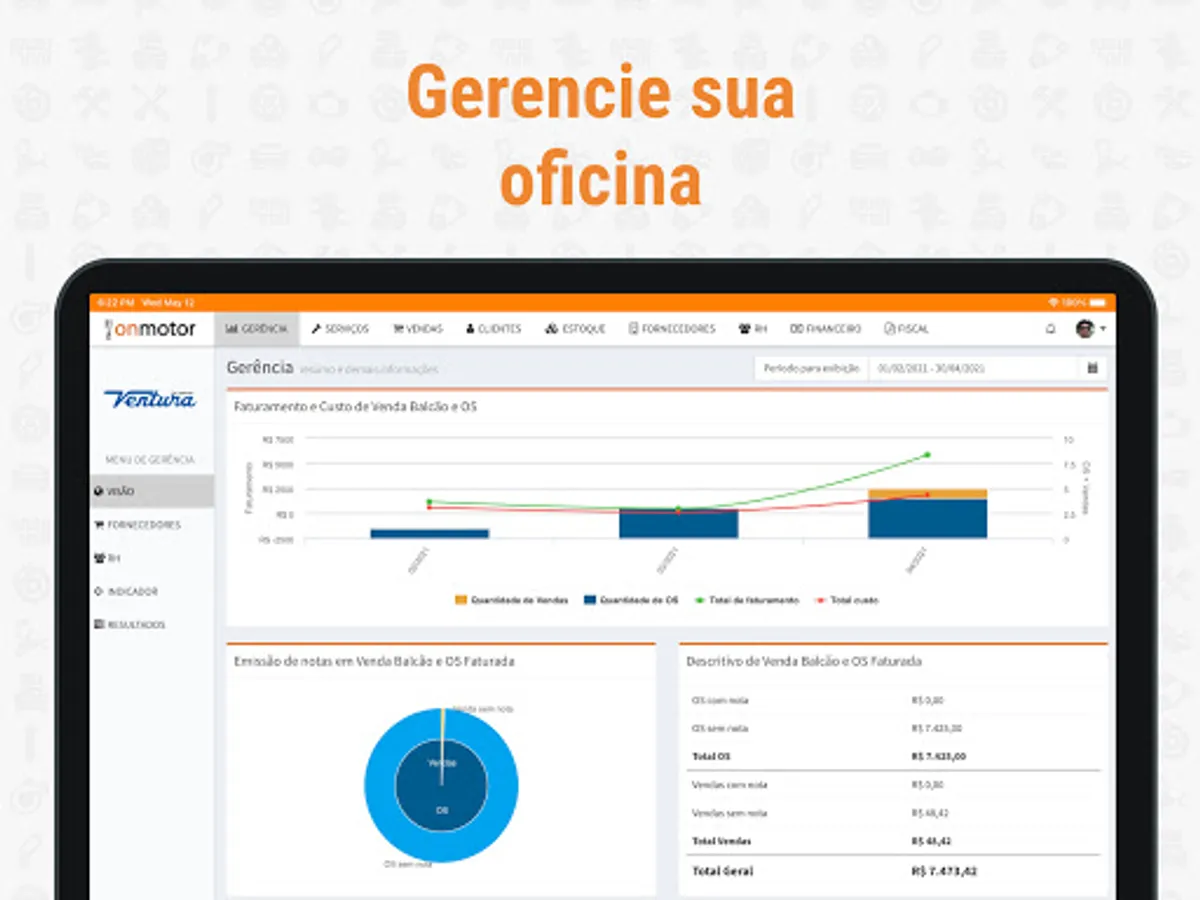Viewport: 1200px width, 900px height.
Task: Click the Ventura workshop logo
Action: (150, 399)
